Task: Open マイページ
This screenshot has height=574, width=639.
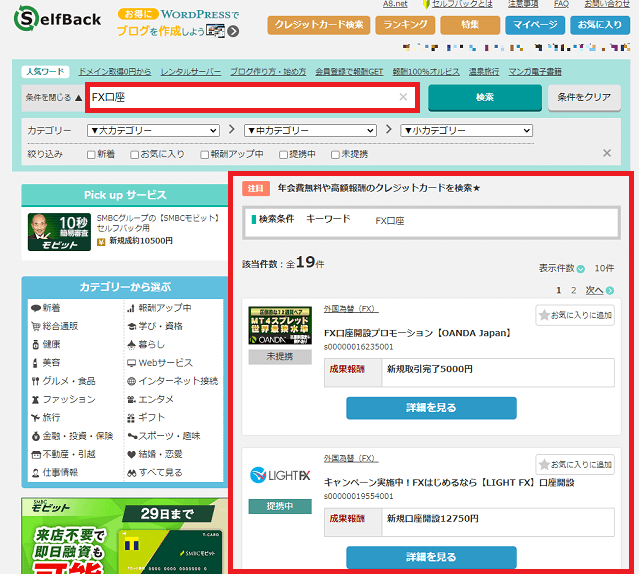Action: click(x=535, y=25)
